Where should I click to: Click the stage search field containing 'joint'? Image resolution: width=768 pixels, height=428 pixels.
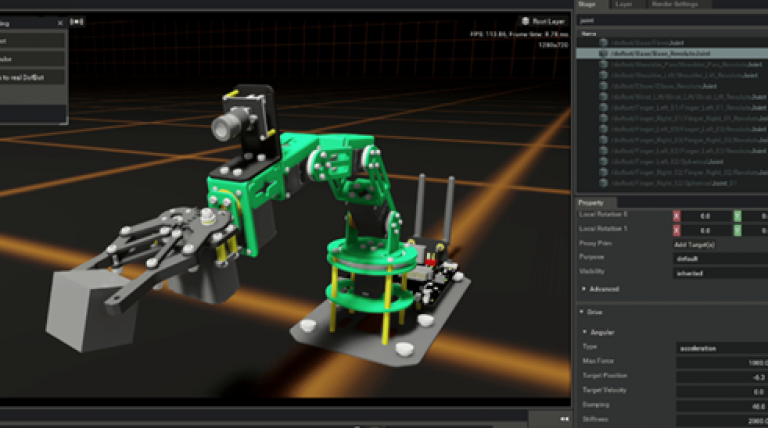(672, 21)
